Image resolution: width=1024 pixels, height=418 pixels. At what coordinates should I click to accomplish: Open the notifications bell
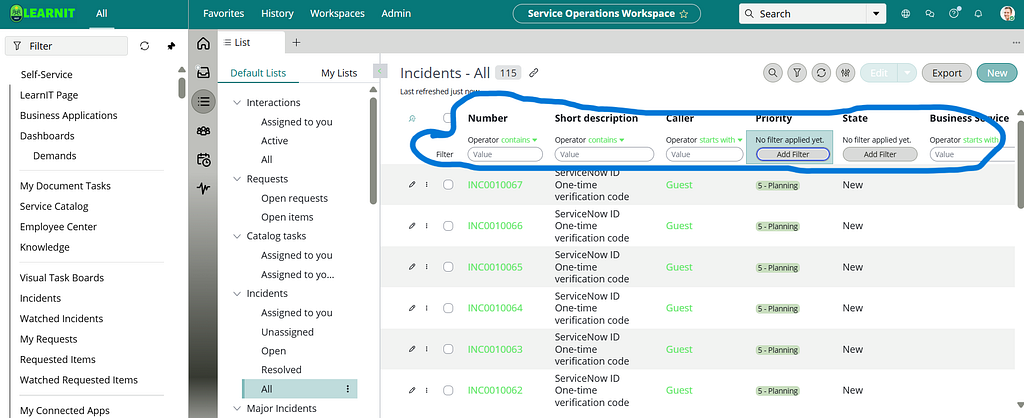pos(978,14)
